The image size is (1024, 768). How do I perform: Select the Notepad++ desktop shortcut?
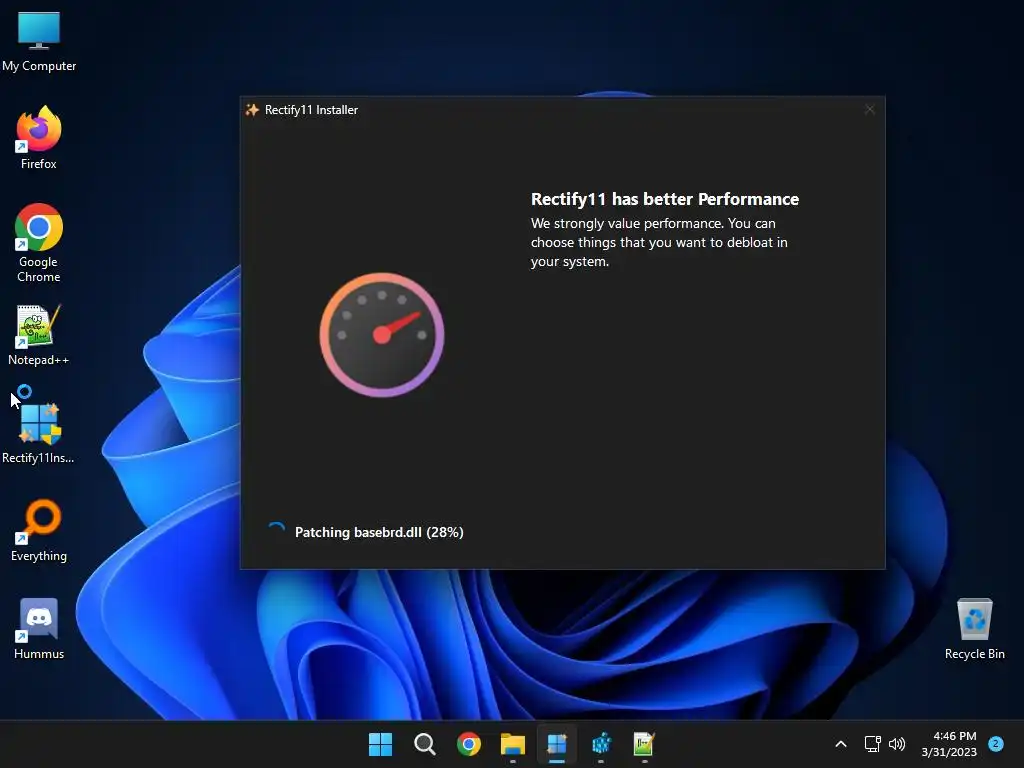39,335
